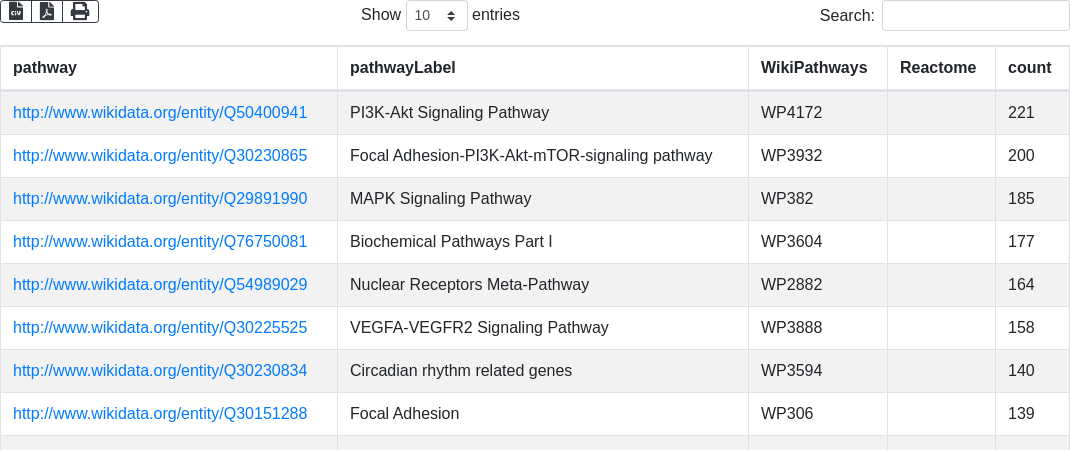This screenshot has width=1070, height=450.
Task: Select the MAPK Signaling Pathway label cell
Action: point(543,199)
